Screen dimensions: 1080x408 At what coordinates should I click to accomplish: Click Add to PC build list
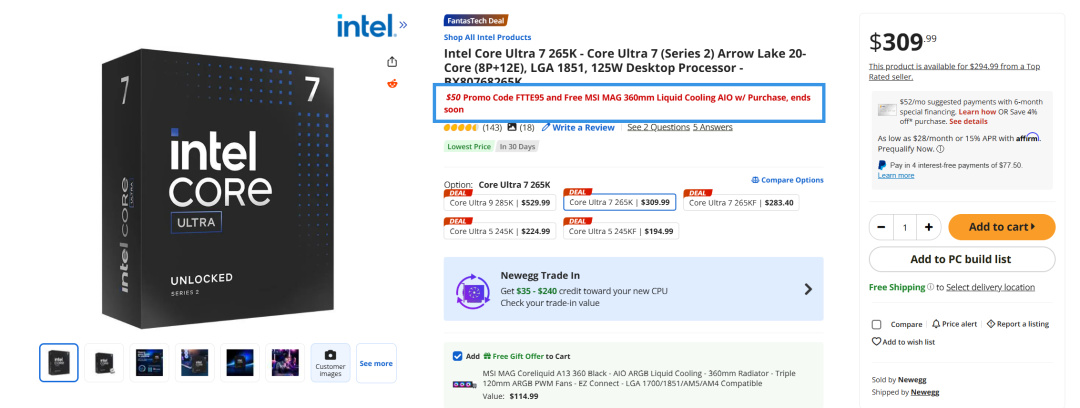(x=960, y=259)
